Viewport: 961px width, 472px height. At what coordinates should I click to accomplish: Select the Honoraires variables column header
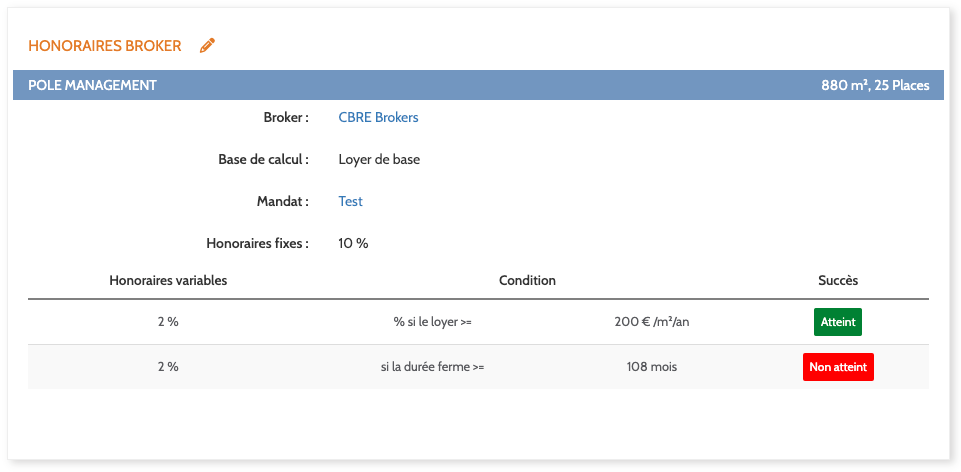168,280
